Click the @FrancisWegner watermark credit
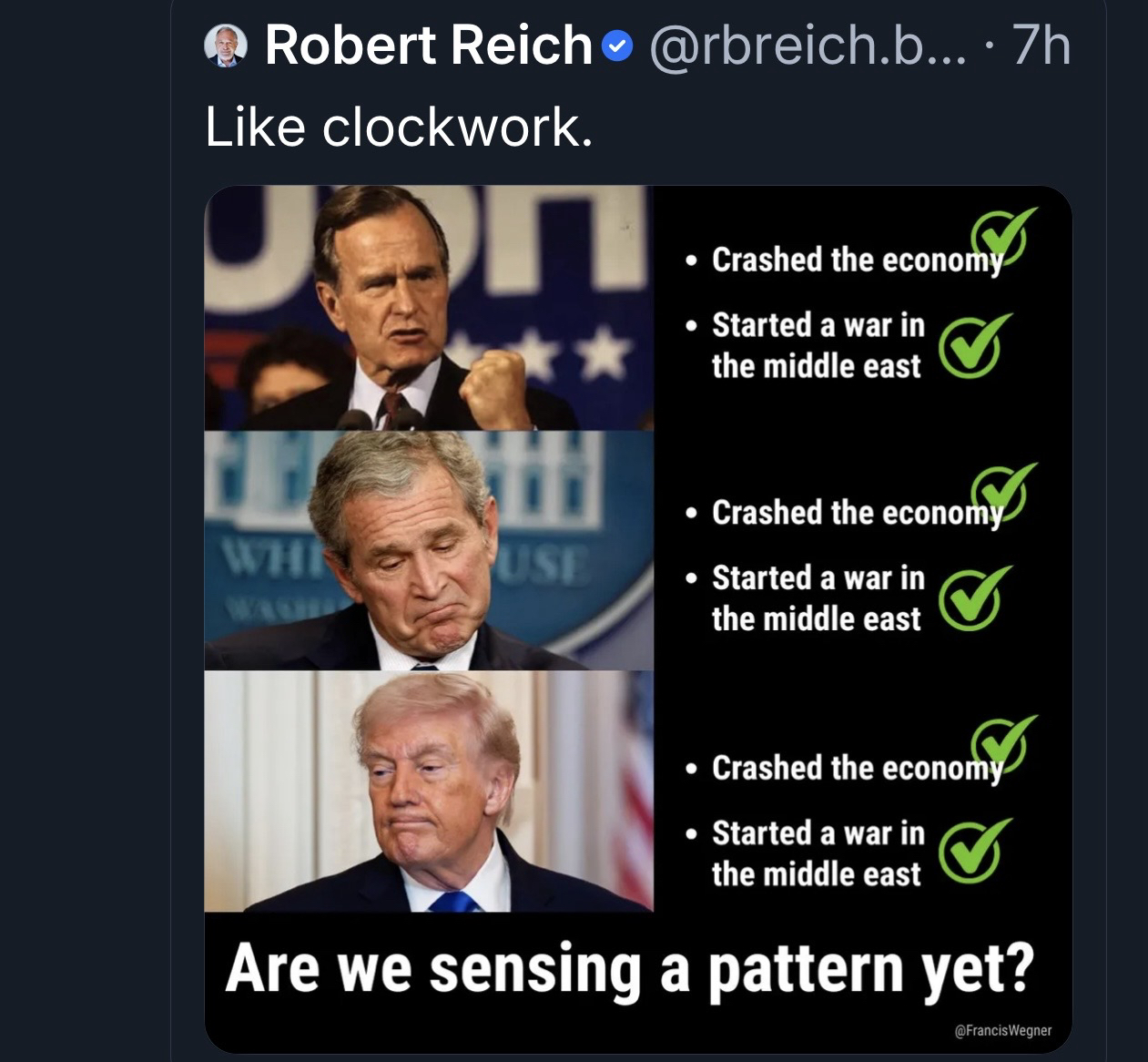 1002,1030
